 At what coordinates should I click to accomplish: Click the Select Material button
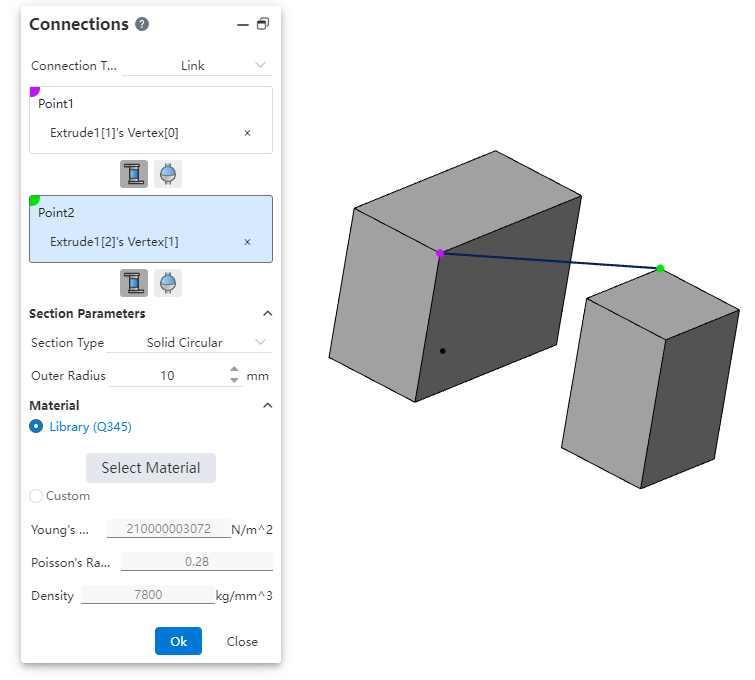(x=151, y=468)
